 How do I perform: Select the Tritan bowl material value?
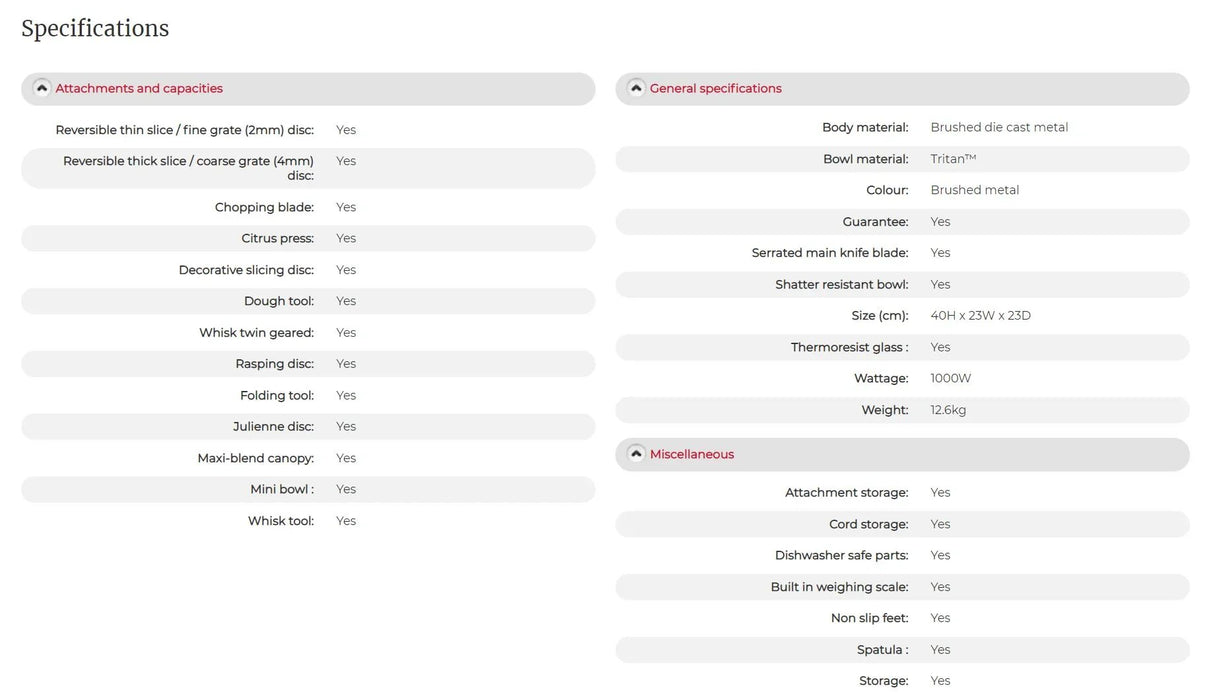click(x=953, y=159)
